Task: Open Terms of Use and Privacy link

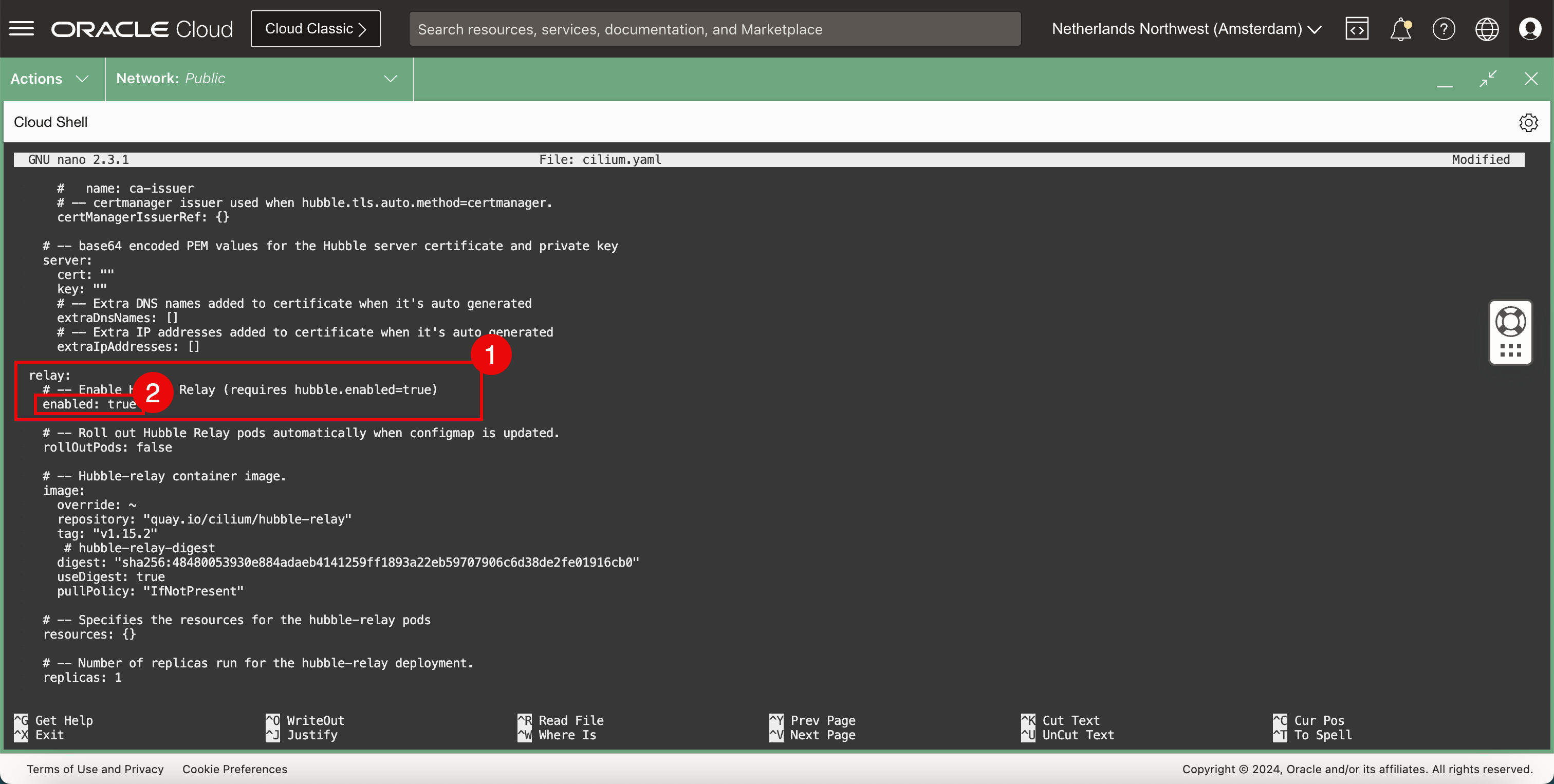Action: [95, 769]
